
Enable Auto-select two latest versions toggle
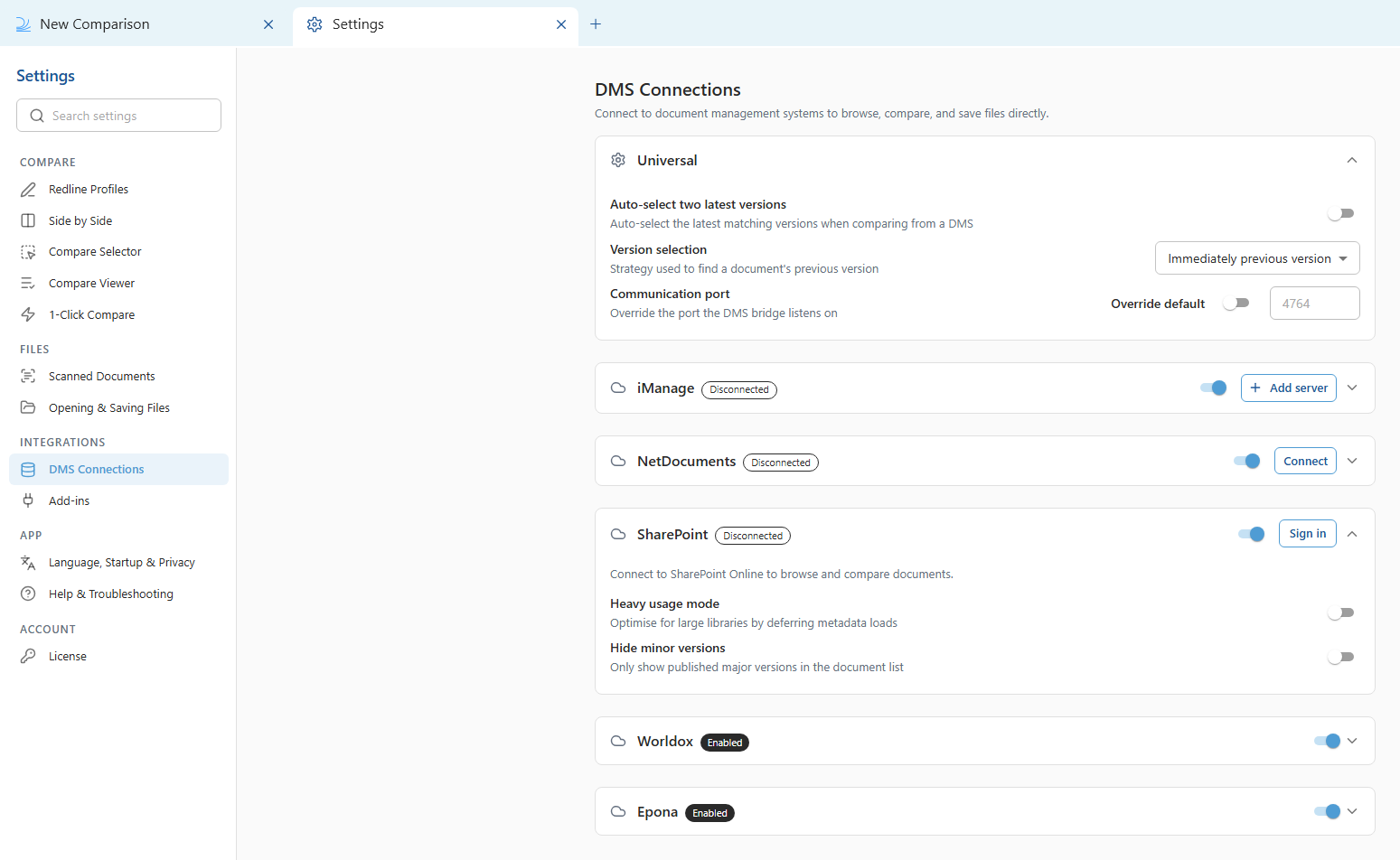point(1341,213)
